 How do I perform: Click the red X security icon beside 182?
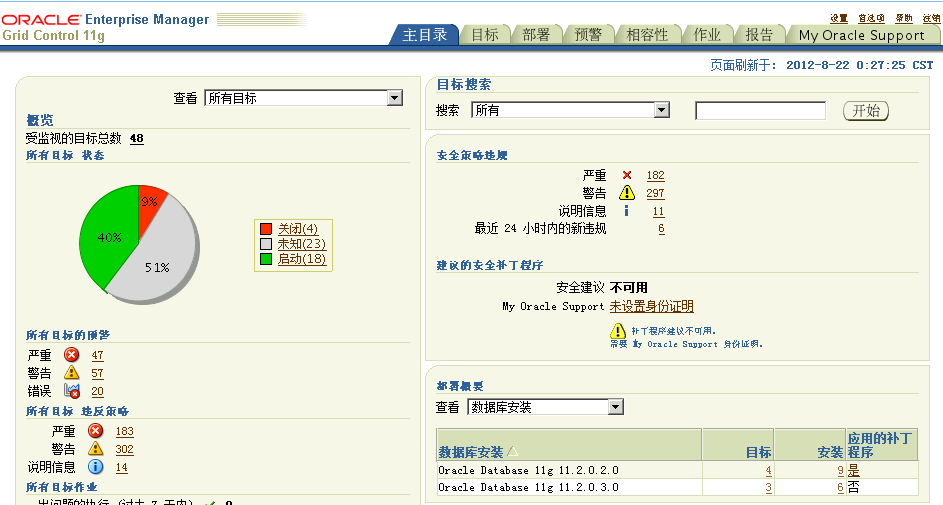(627, 175)
